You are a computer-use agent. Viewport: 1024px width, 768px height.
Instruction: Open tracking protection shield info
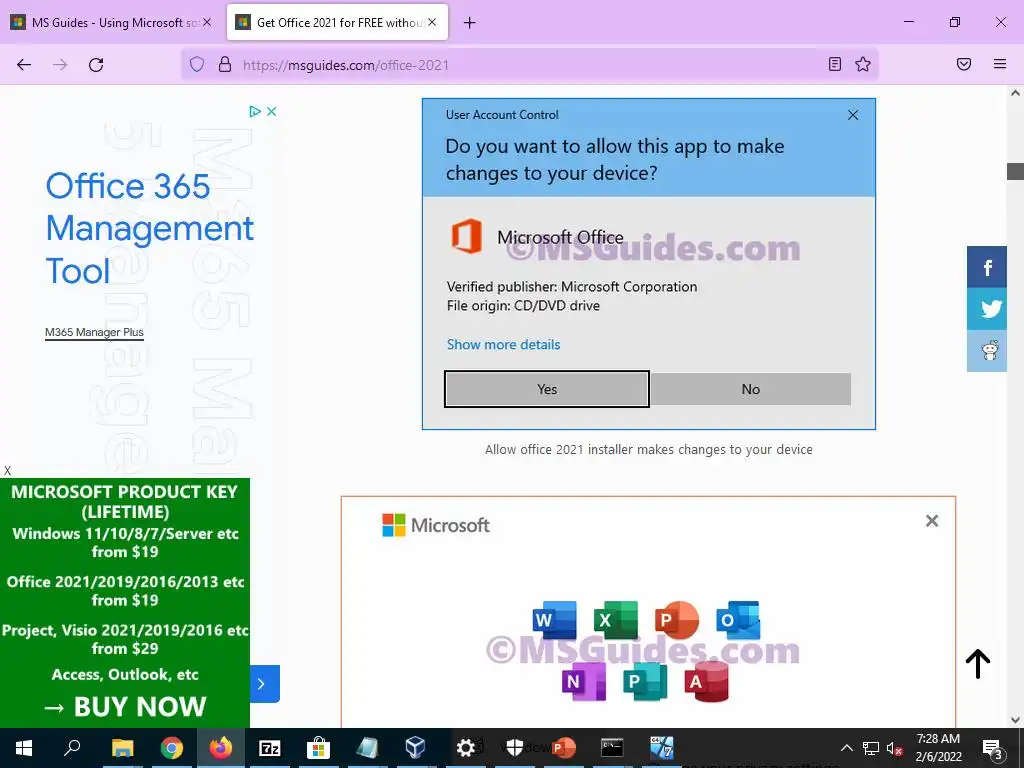(x=197, y=65)
